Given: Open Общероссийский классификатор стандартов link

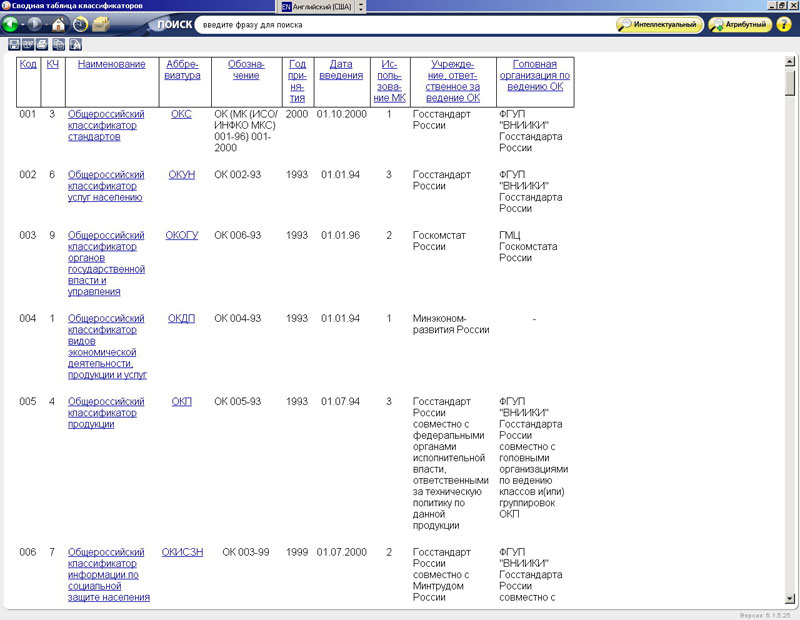Looking at the screenshot, I should coord(106,125).
